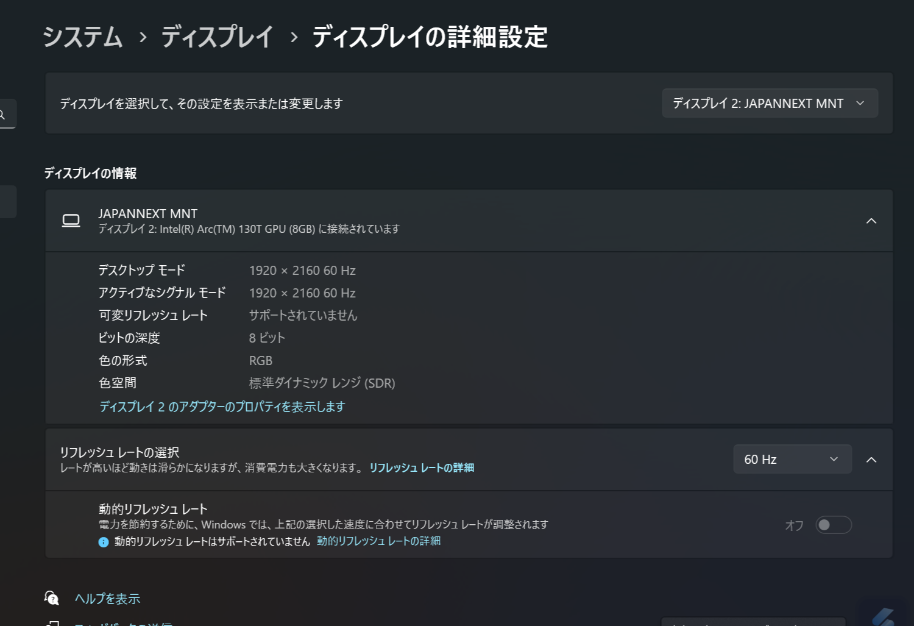Open the リフレッシュ レートの詳細 link
914x626 pixels.
click(421, 467)
